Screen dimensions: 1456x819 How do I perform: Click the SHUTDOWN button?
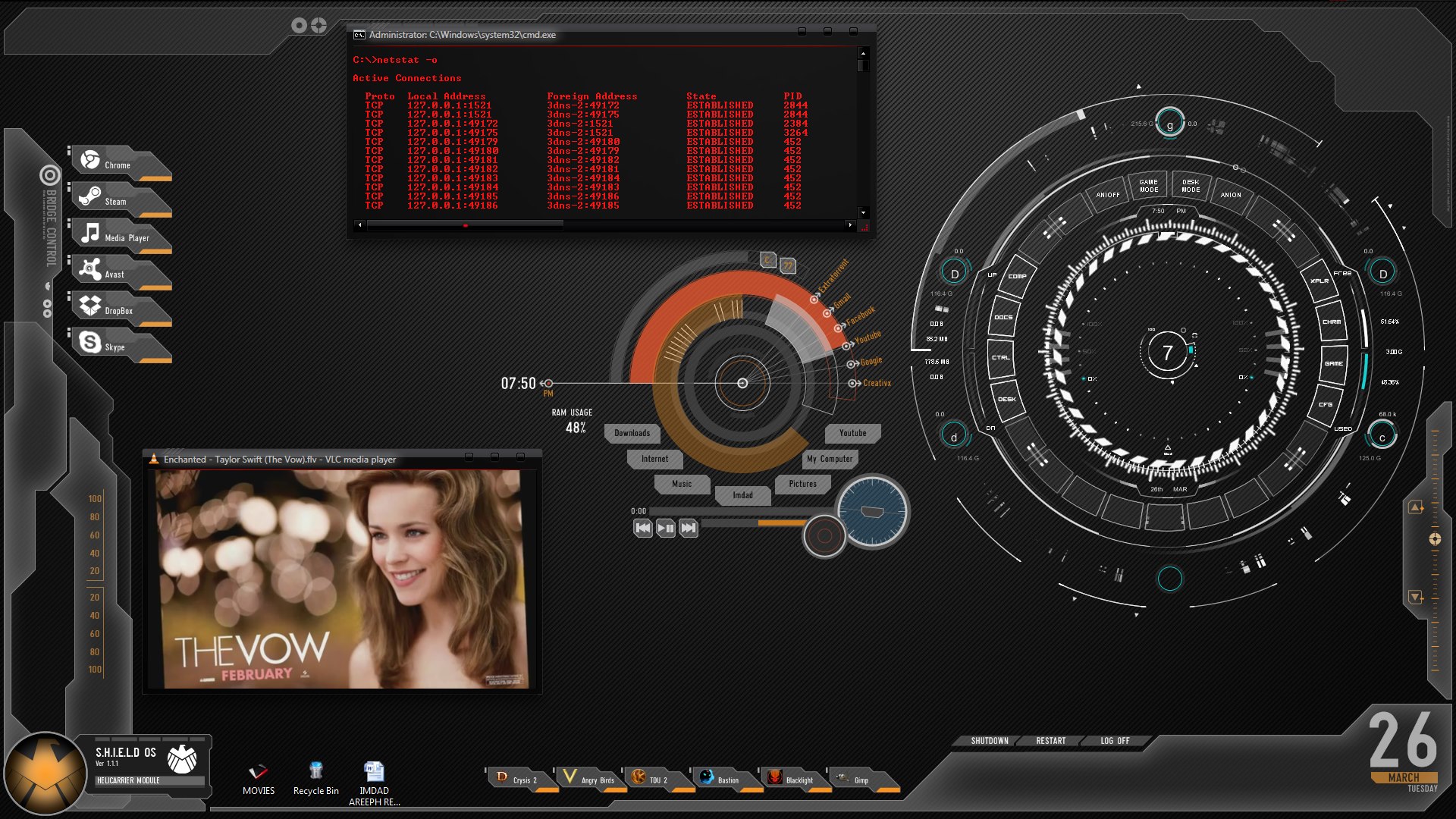tap(989, 741)
